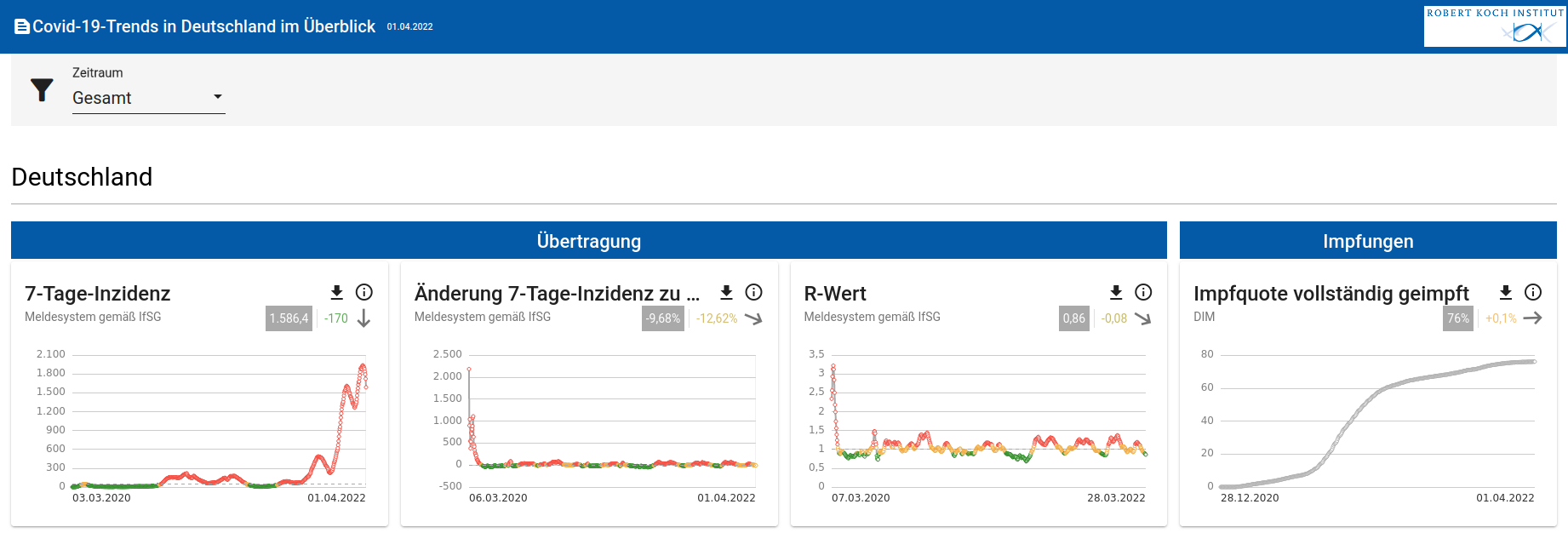Download Impfquote vollständig geimpft data
The width and height of the screenshot is (1568, 533).
coord(1506,292)
